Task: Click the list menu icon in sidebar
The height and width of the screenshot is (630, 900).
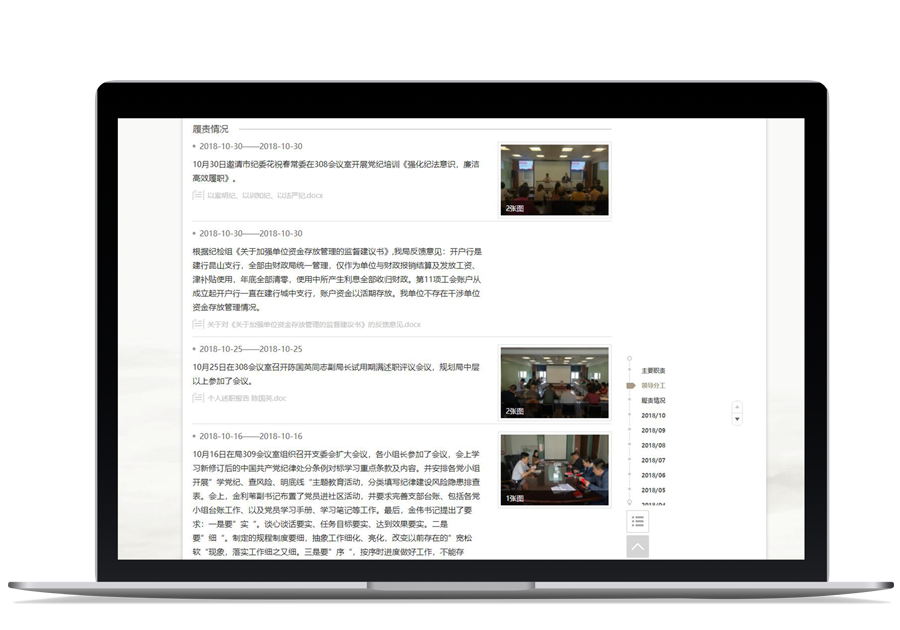Action: (x=637, y=521)
